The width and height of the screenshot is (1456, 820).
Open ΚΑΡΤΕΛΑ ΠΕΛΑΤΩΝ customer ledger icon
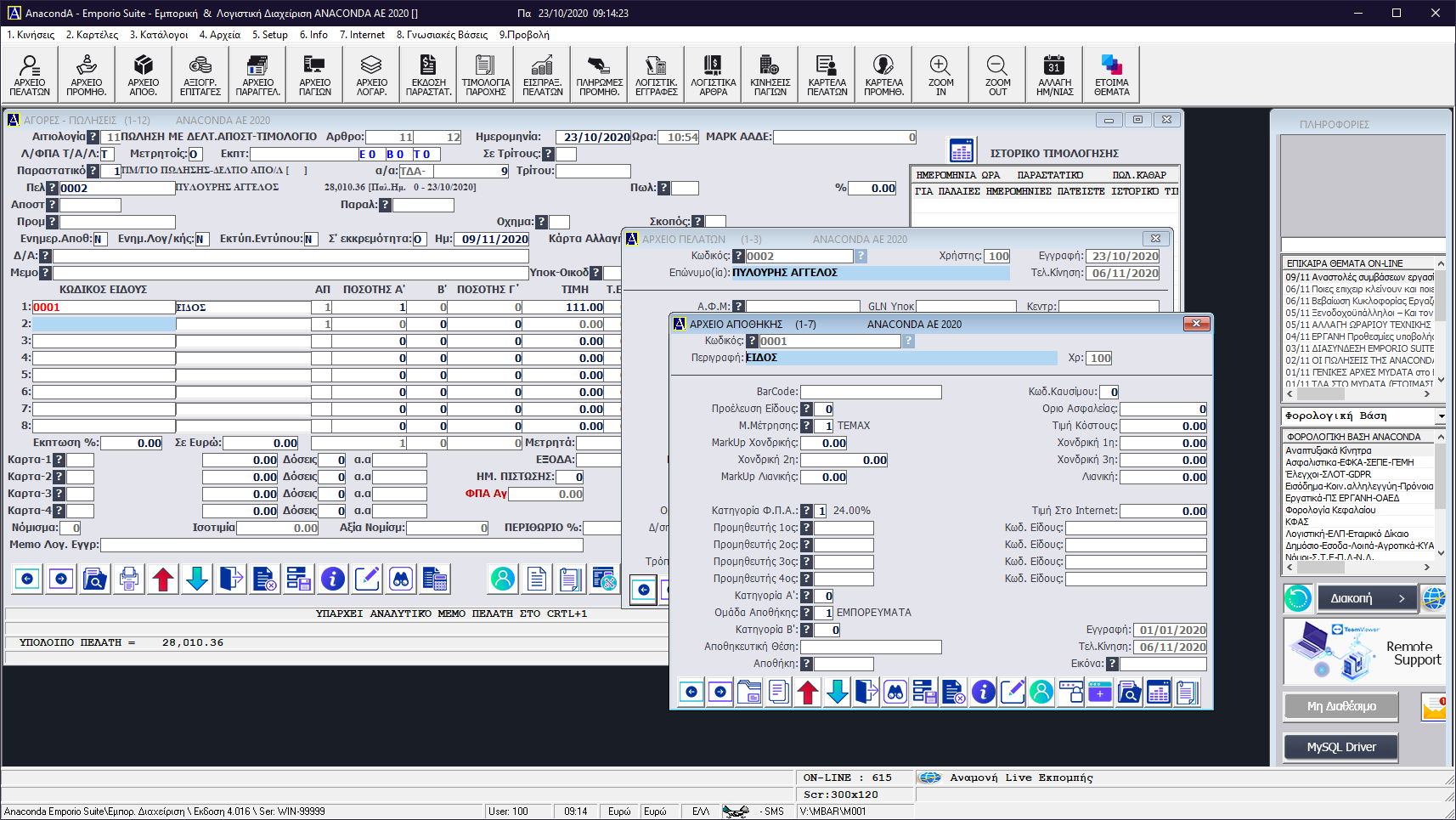pos(827,75)
